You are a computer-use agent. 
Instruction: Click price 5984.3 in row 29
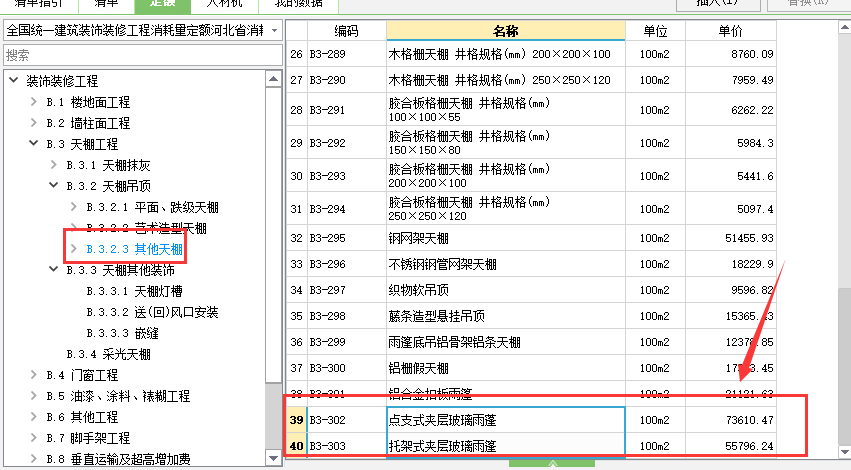tap(731, 143)
